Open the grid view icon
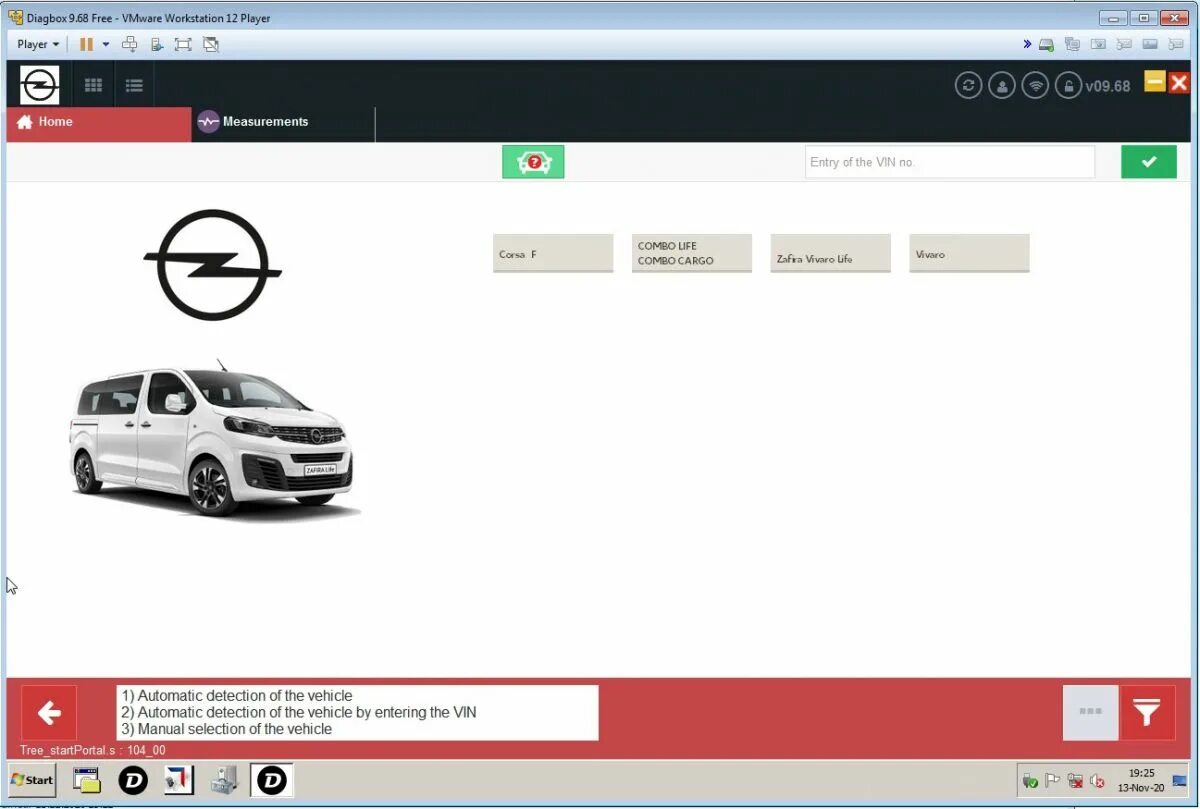 (x=94, y=86)
